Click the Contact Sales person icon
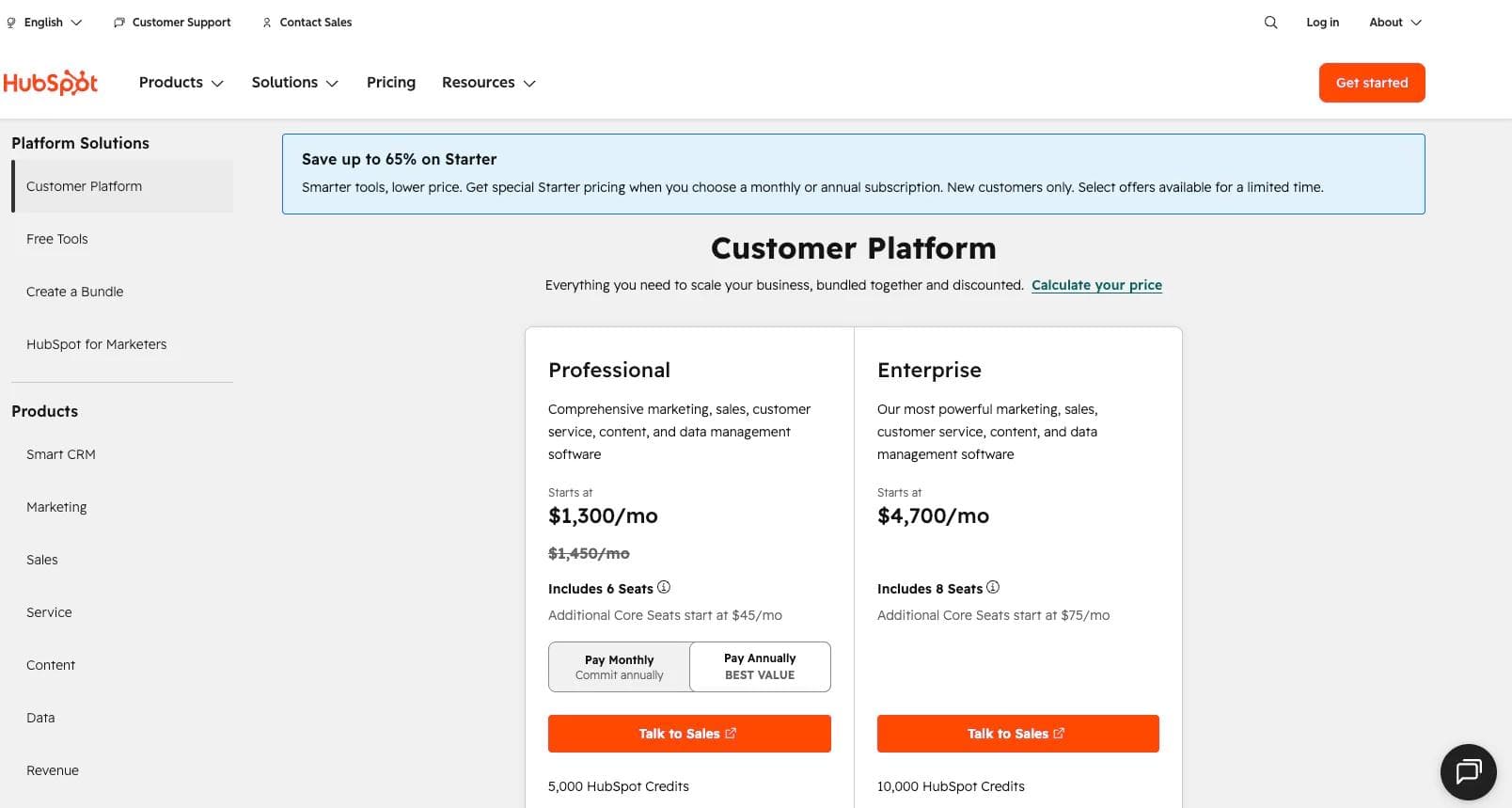1512x808 pixels. coord(267,23)
